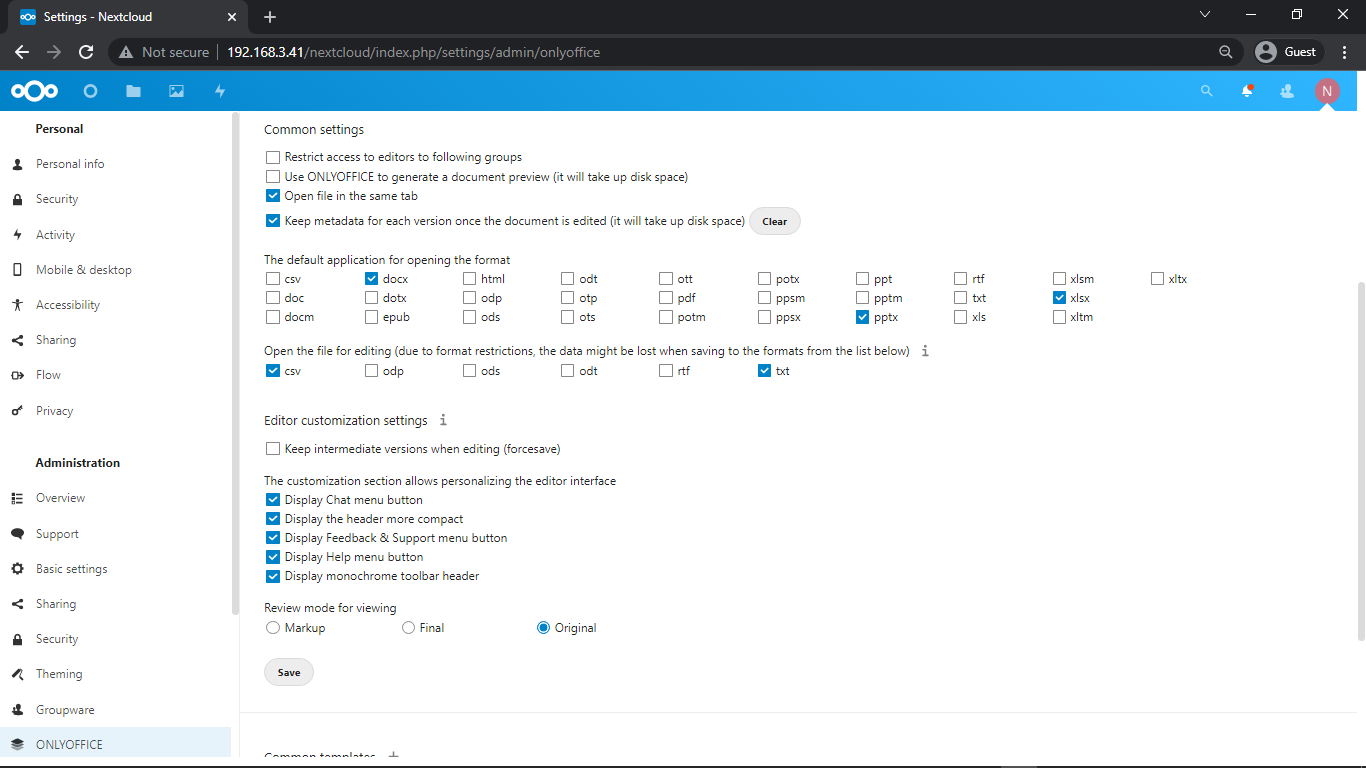The width and height of the screenshot is (1366, 768).
Task: Open the Contacts menu icon
Action: [x=1287, y=91]
